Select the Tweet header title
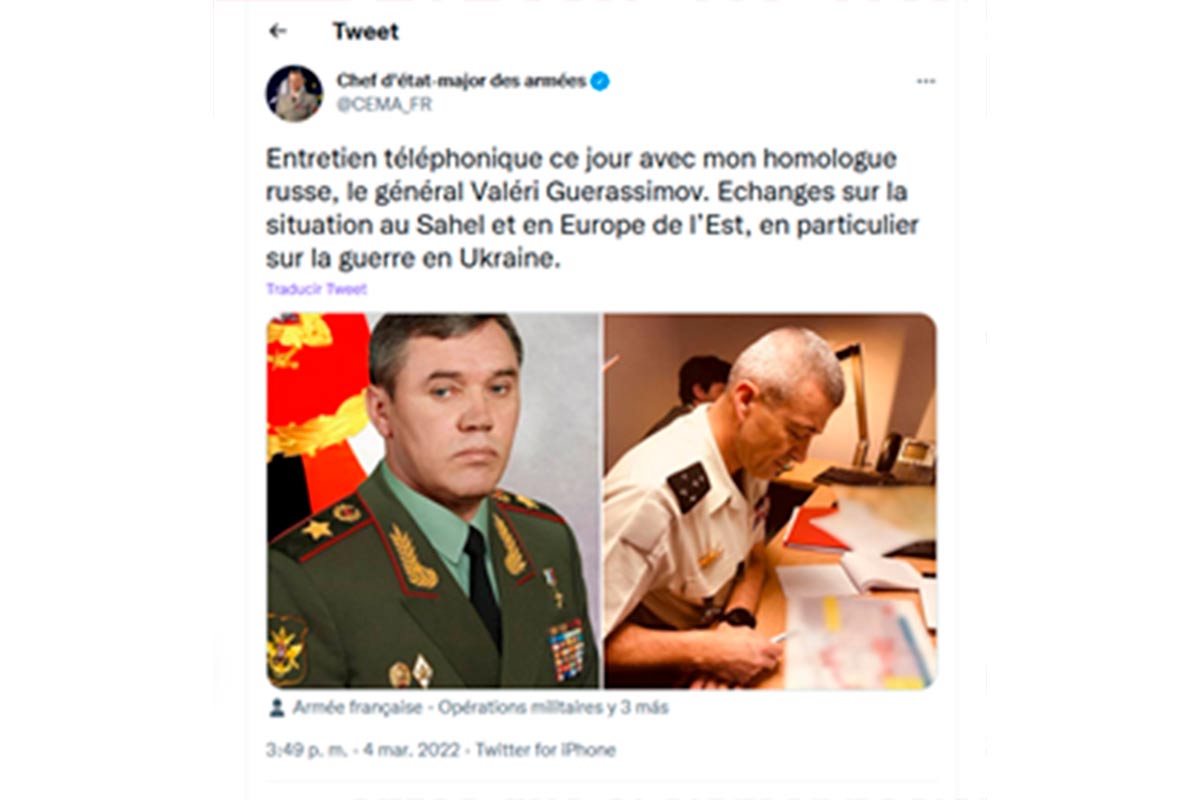1200x800 pixels. pos(365,31)
